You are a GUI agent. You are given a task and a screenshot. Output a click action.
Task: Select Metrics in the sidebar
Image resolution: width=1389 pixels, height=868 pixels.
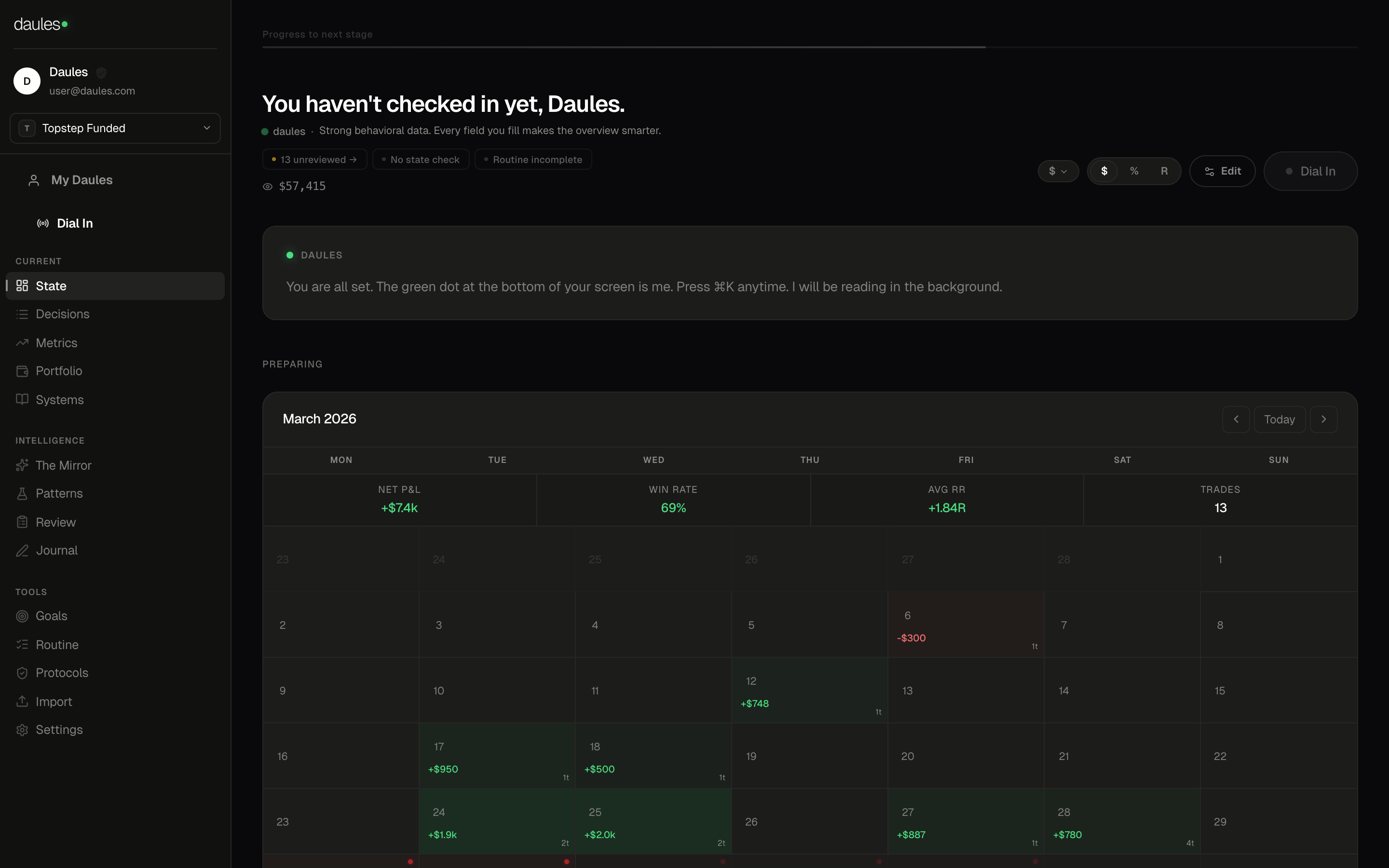tap(56, 343)
